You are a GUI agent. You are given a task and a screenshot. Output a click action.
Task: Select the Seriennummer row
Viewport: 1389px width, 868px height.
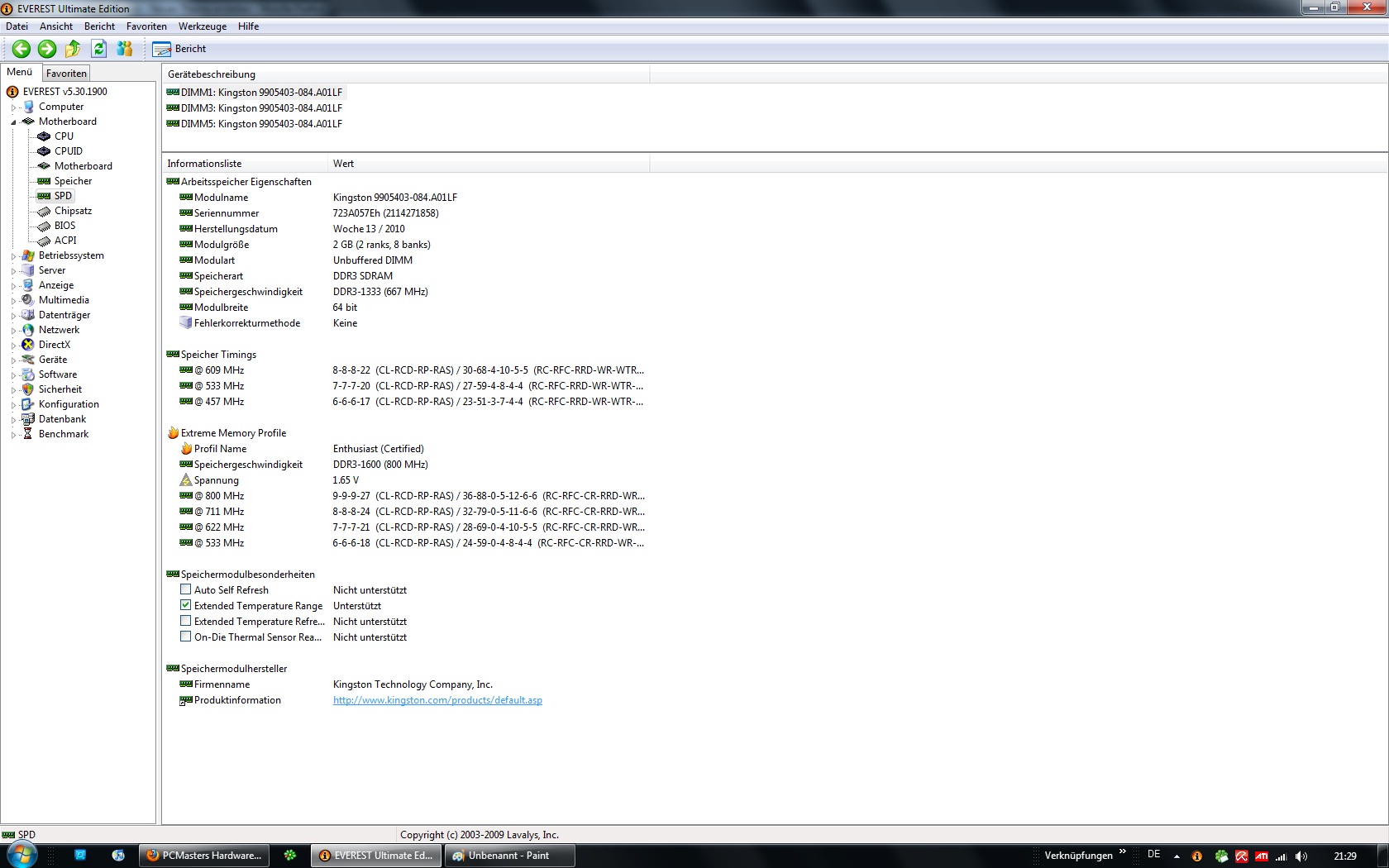405,213
